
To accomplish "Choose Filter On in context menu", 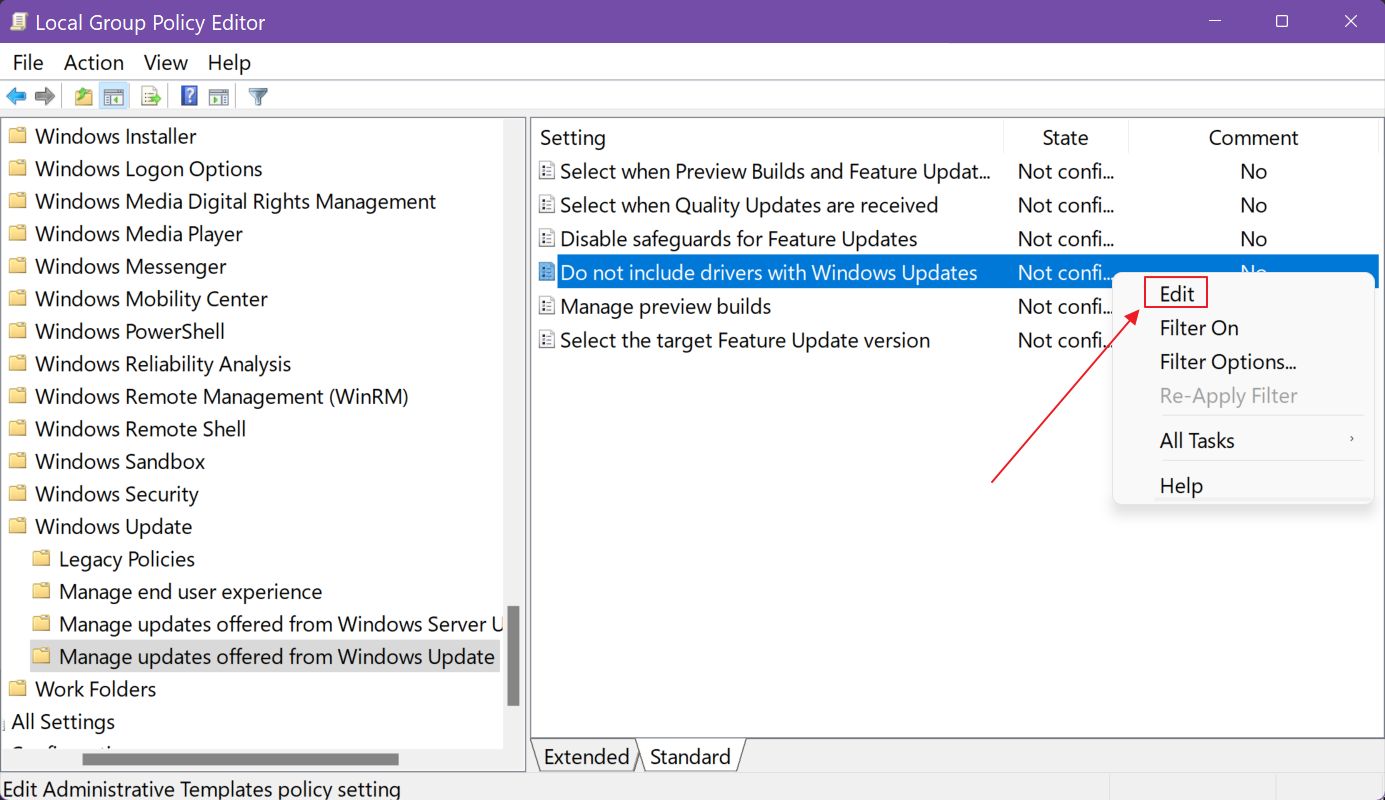I will click(1199, 328).
